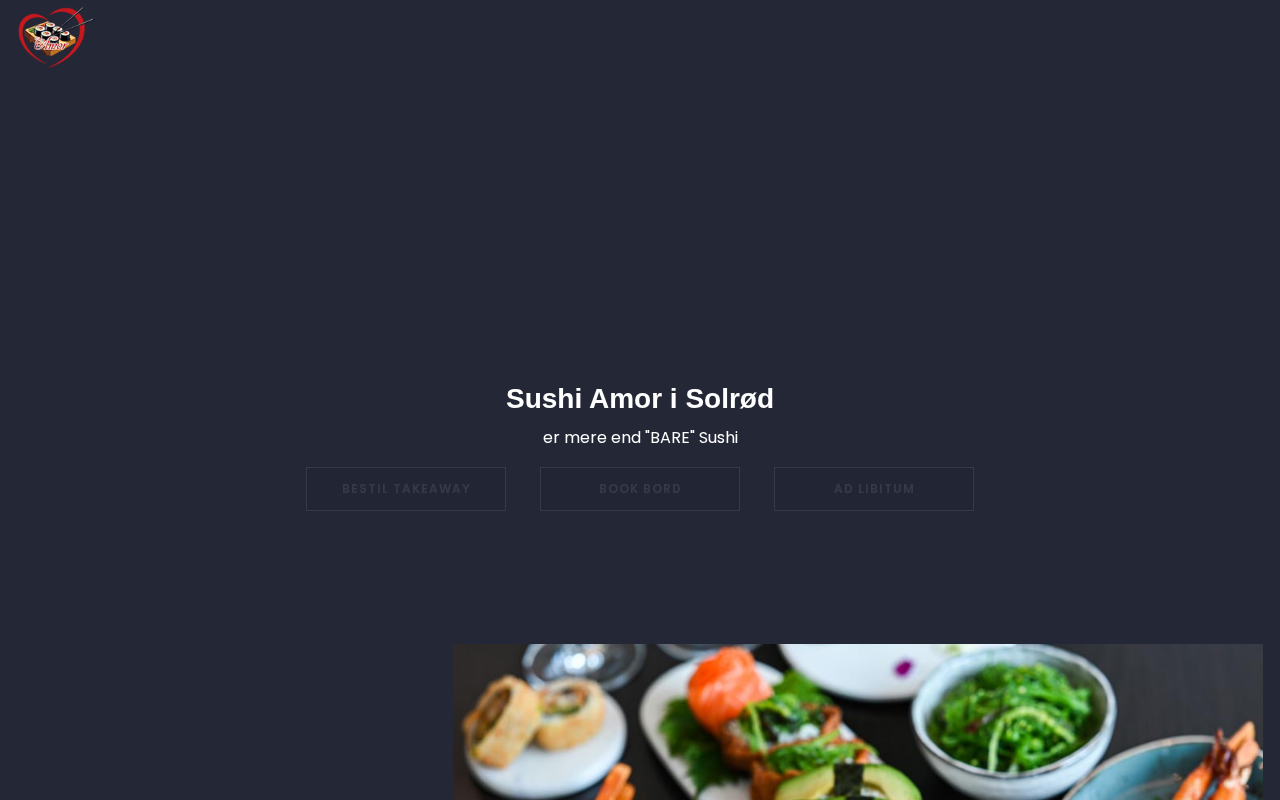Image resolution: width=1280 pixels, height=800 pixels.
Task: Open the Bestil Takeaway button
Action: 406,489
